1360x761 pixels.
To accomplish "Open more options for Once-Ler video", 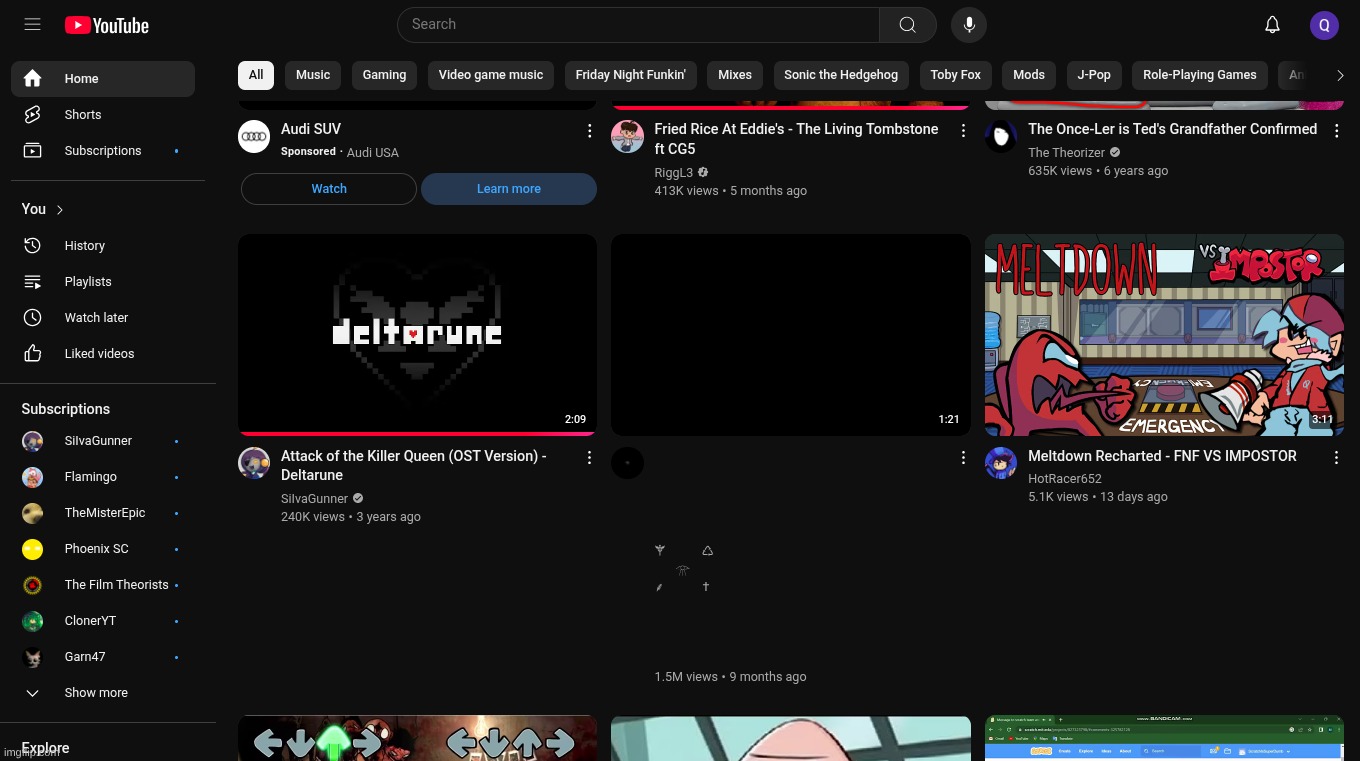I will (1336, 131).
